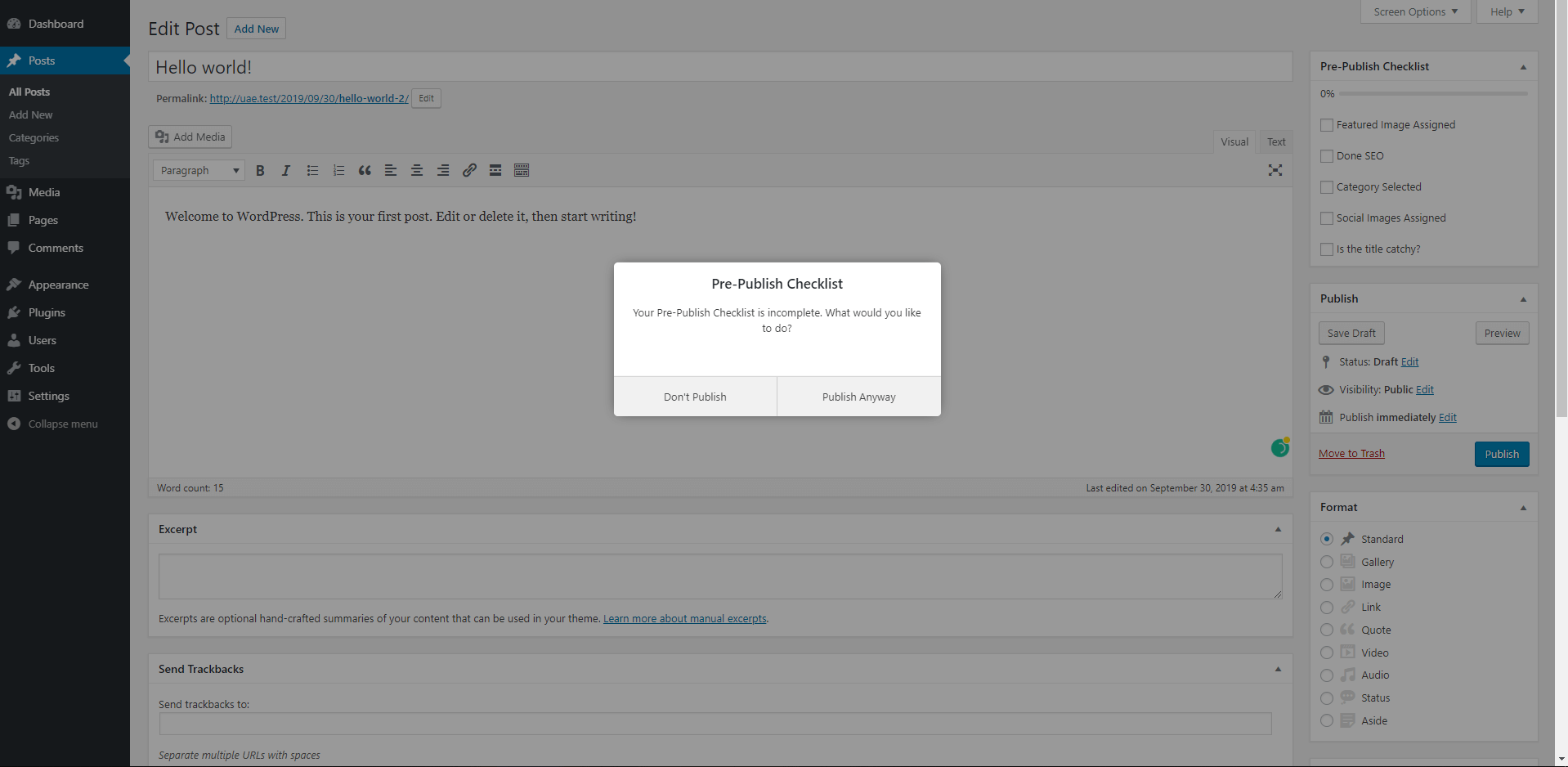1568x767 pixels.
Task: Open the Plugins menu
Action: pos(65,312)
